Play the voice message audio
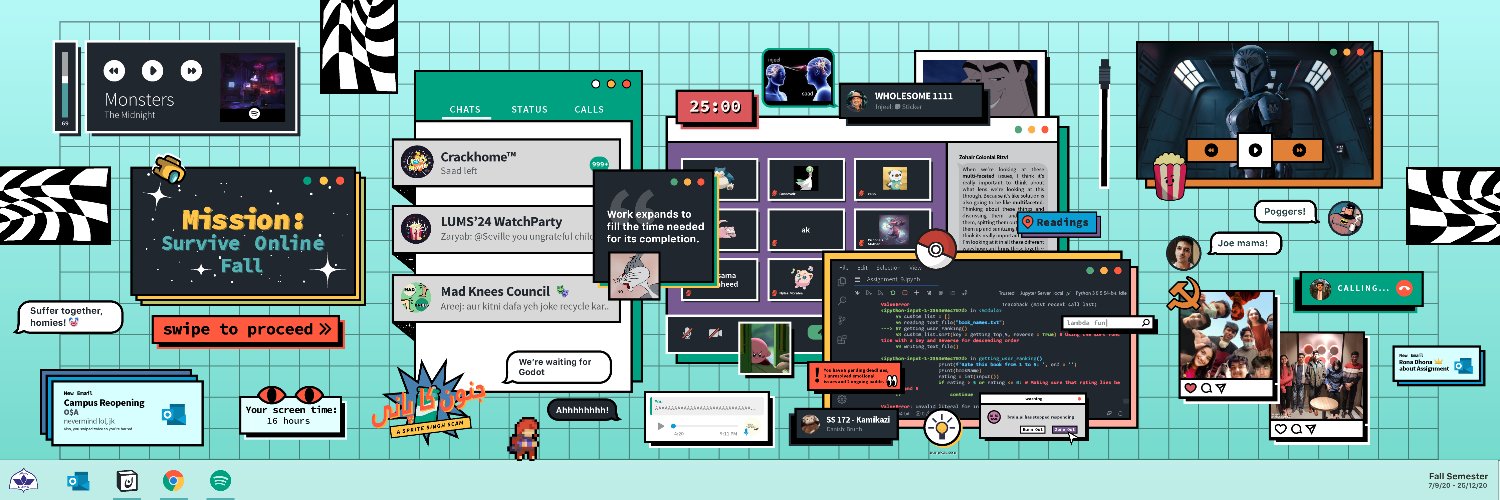This screenshot has width=1500, height=500. click(x=659, y=426)
